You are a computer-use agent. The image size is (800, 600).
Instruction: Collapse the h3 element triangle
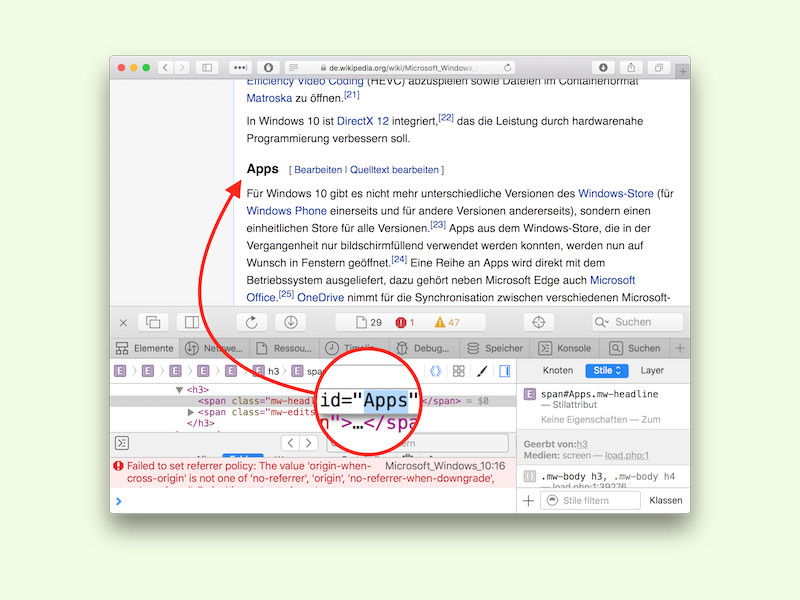(179, 390)
